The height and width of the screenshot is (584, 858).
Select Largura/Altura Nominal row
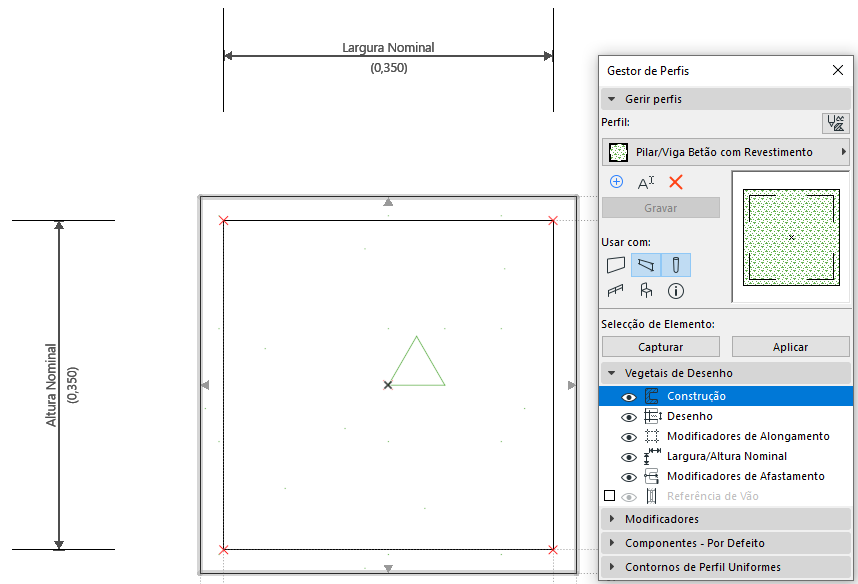726,456
